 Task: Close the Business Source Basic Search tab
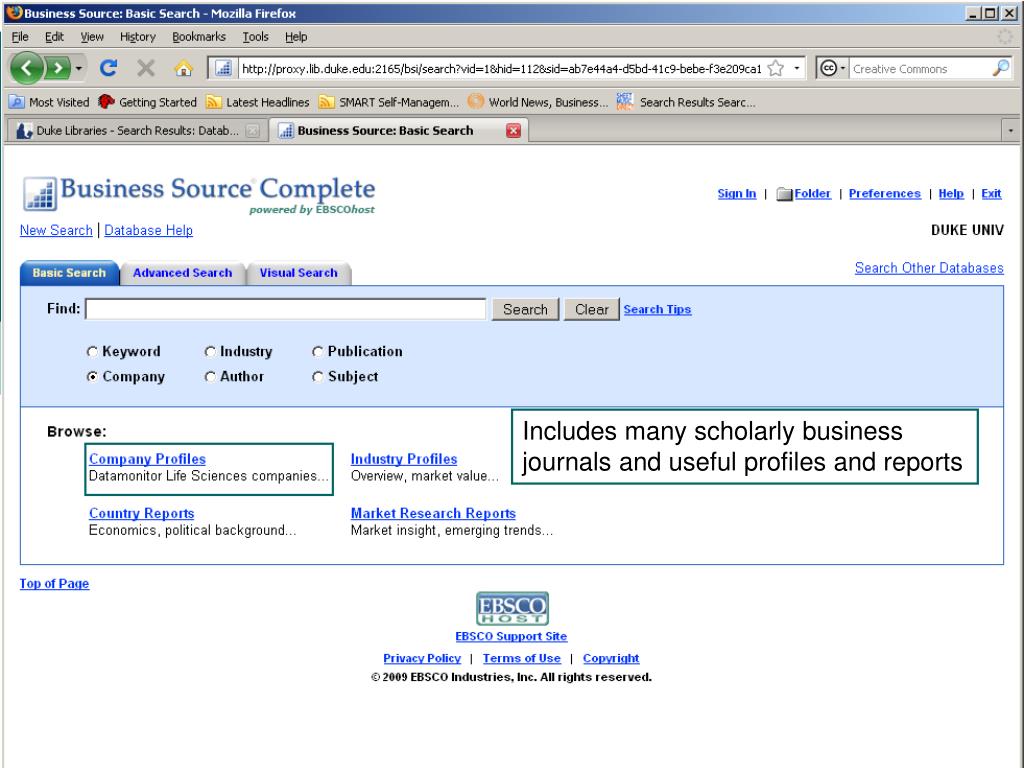pyautogui.click(x=514, y=131)
